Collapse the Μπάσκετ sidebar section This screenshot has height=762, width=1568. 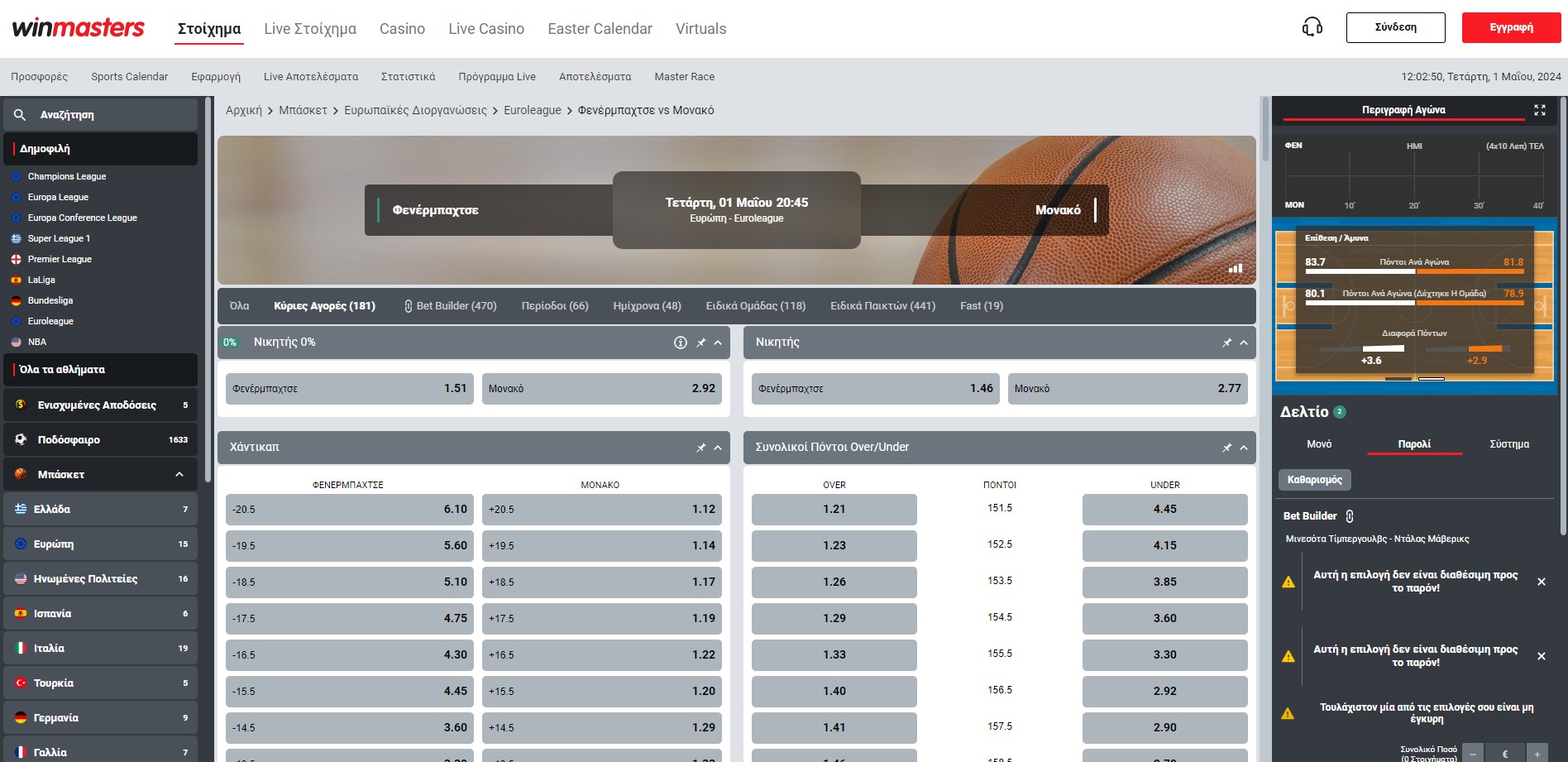pos(179,474)
